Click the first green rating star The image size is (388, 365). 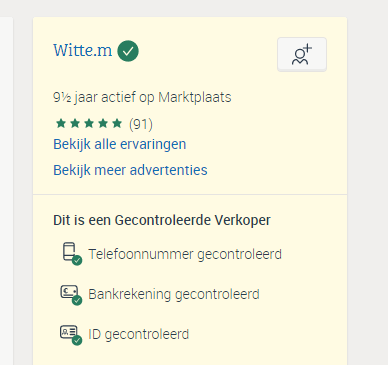(61, 123)
